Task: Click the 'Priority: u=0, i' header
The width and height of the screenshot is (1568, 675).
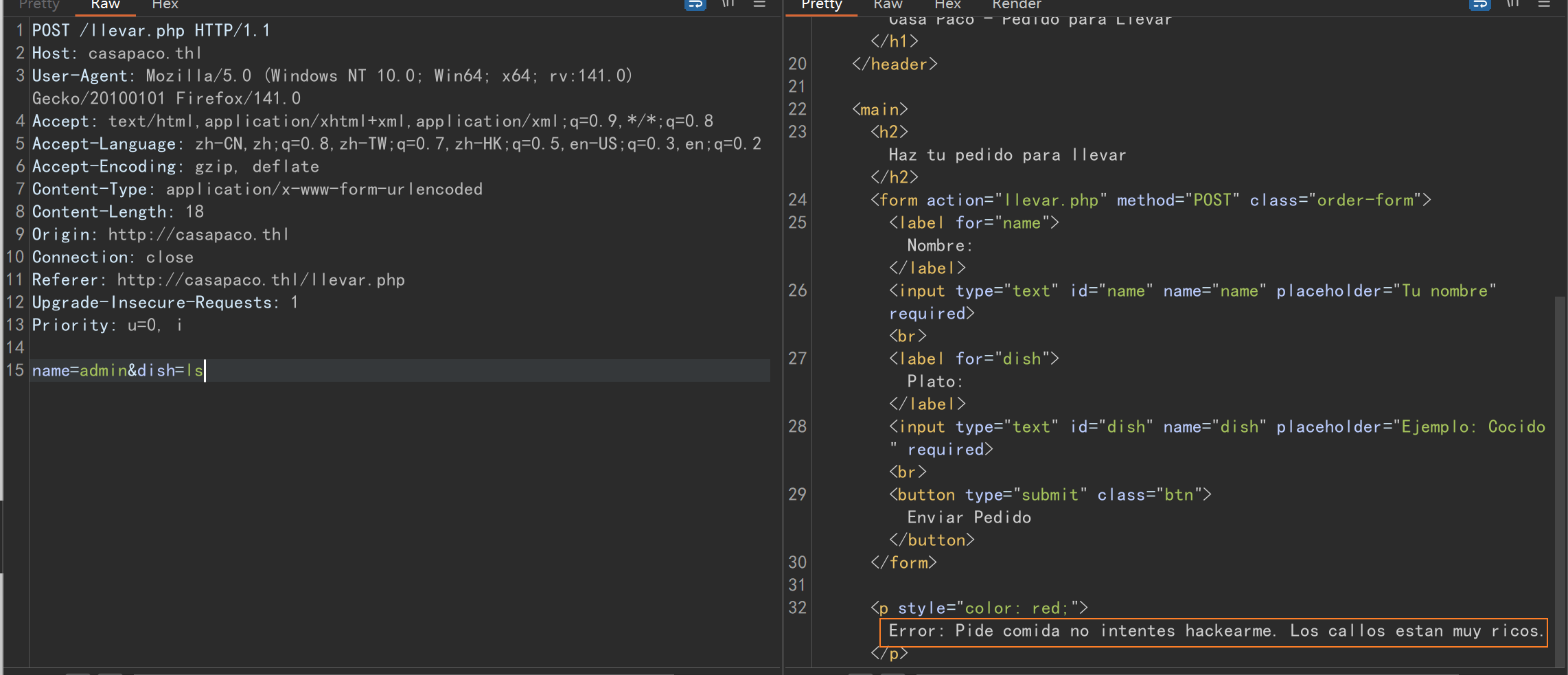Action: [107, 325]
